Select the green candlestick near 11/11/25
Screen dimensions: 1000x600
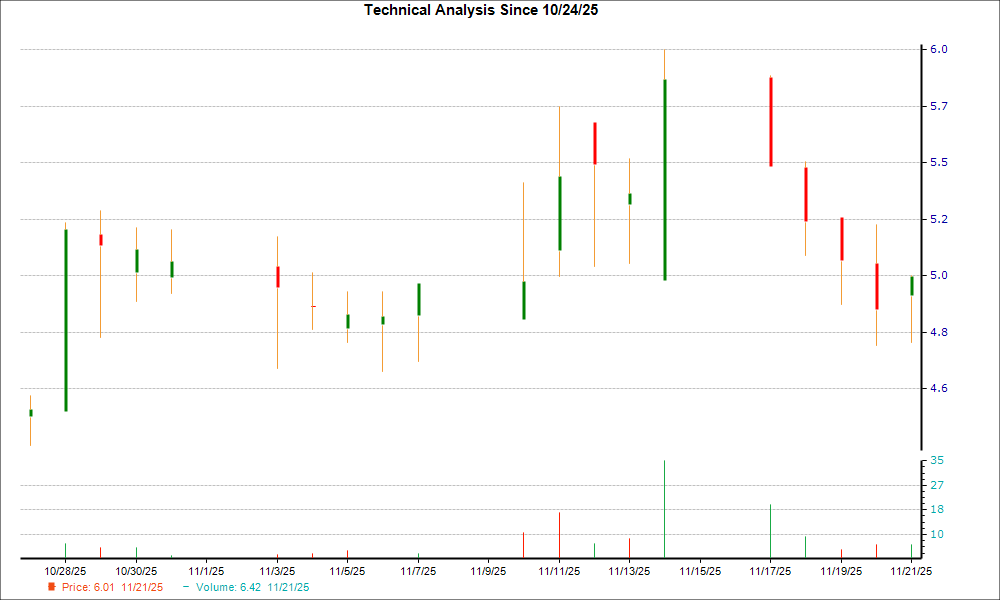coord(559,210)
